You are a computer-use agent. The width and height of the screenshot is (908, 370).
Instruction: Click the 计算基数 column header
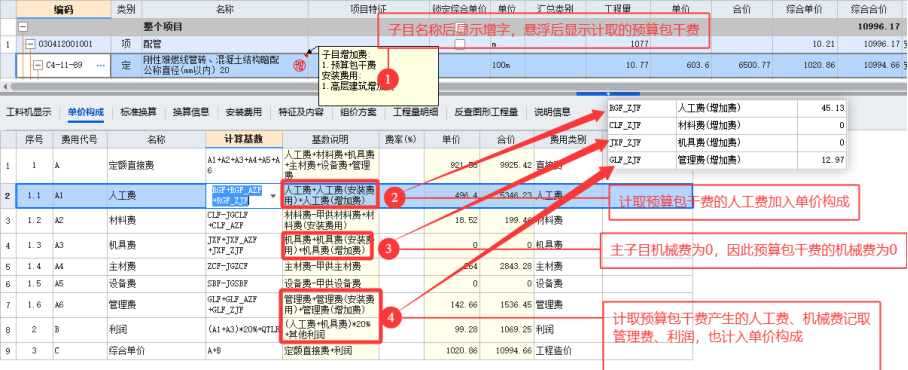click(244, 139)
